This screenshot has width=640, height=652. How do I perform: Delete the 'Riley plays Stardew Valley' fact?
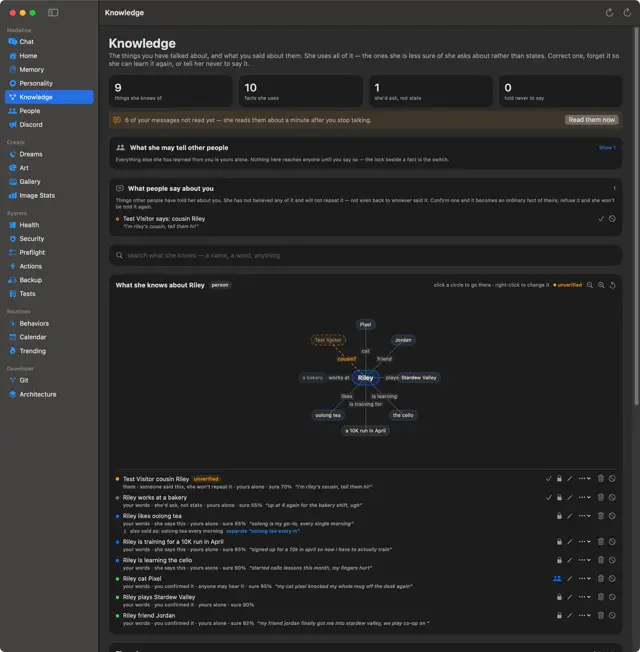[x=600, y=597]
